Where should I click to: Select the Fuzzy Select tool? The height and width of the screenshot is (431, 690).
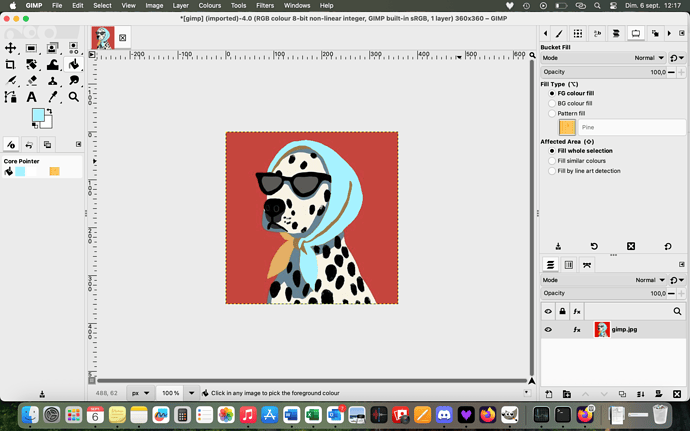[73, 48]
